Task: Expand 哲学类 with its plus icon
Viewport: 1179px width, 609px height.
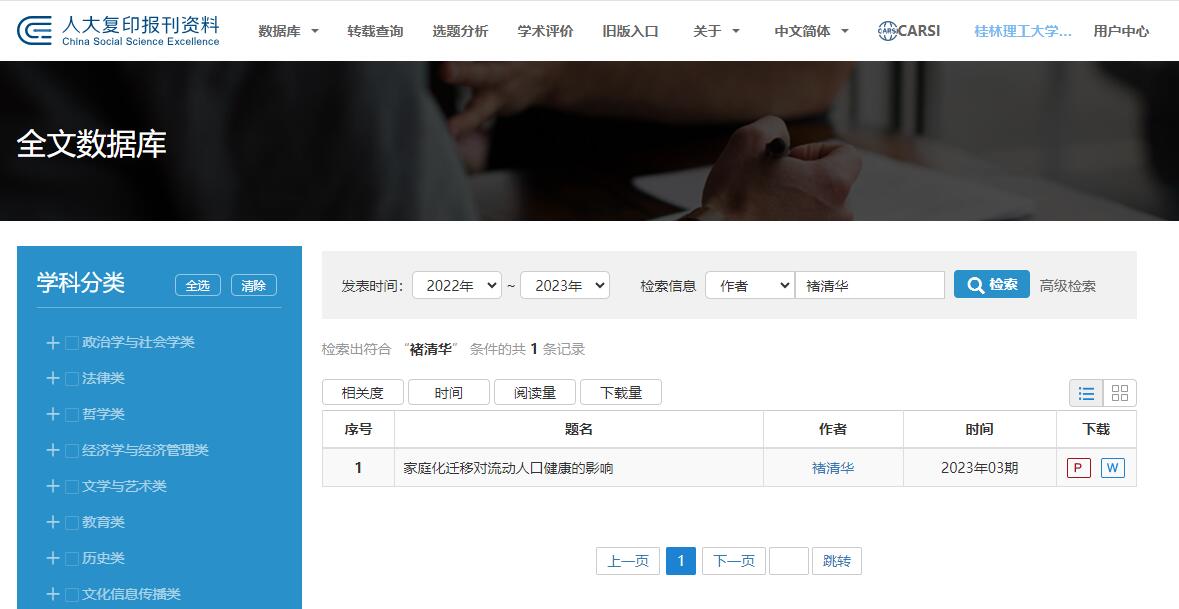Action: tap(53, 414)
